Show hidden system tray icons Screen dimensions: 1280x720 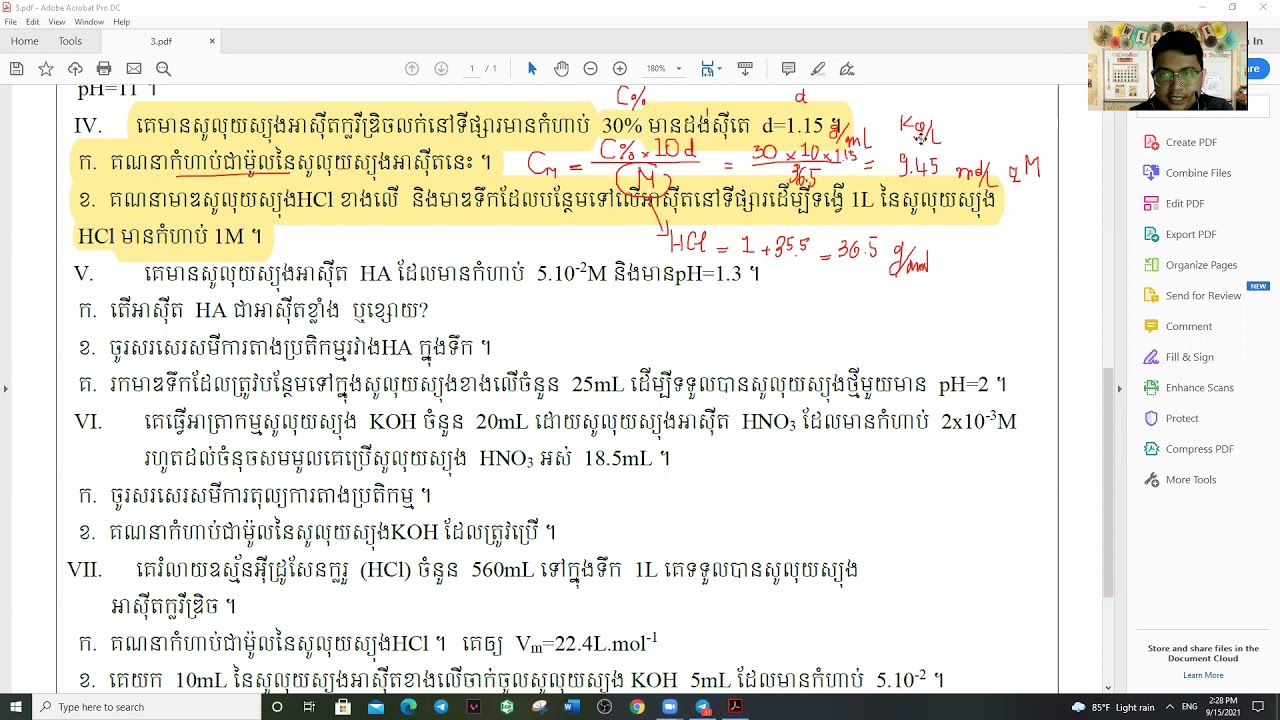(x=1169, y=707)
